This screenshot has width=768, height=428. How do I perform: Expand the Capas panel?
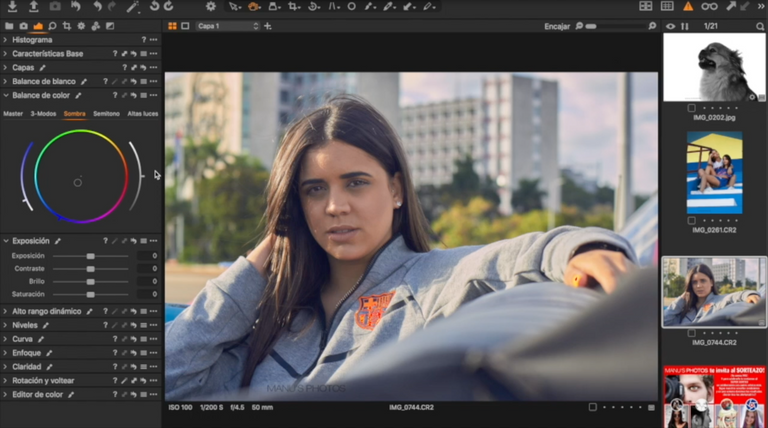click(5, 67)
